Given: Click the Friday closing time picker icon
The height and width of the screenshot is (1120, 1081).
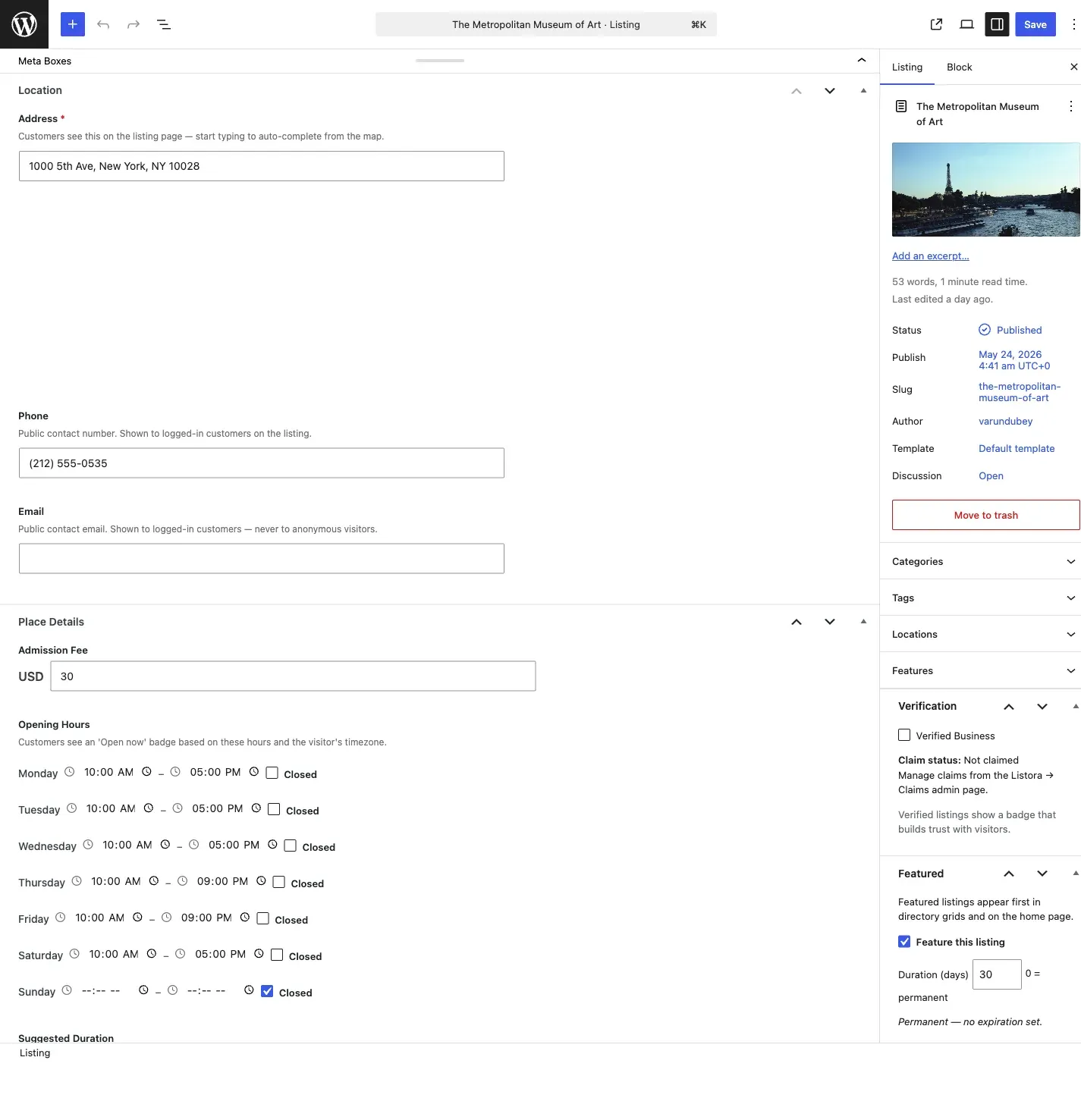Looking at the screenshot, I should 245,918.
